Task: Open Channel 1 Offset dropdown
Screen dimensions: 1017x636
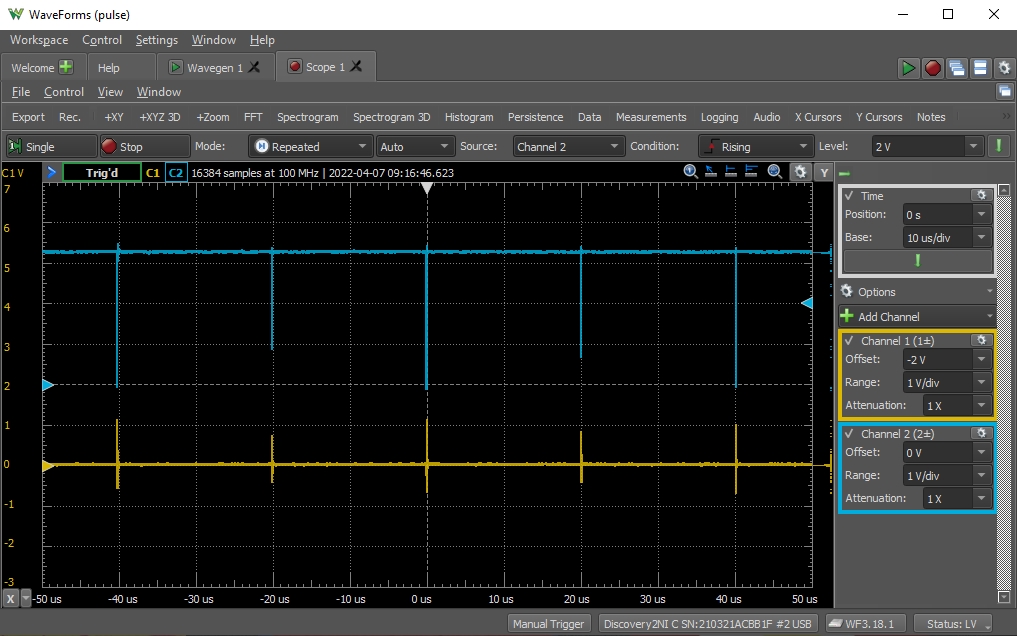Action: [x=981, y=359]
